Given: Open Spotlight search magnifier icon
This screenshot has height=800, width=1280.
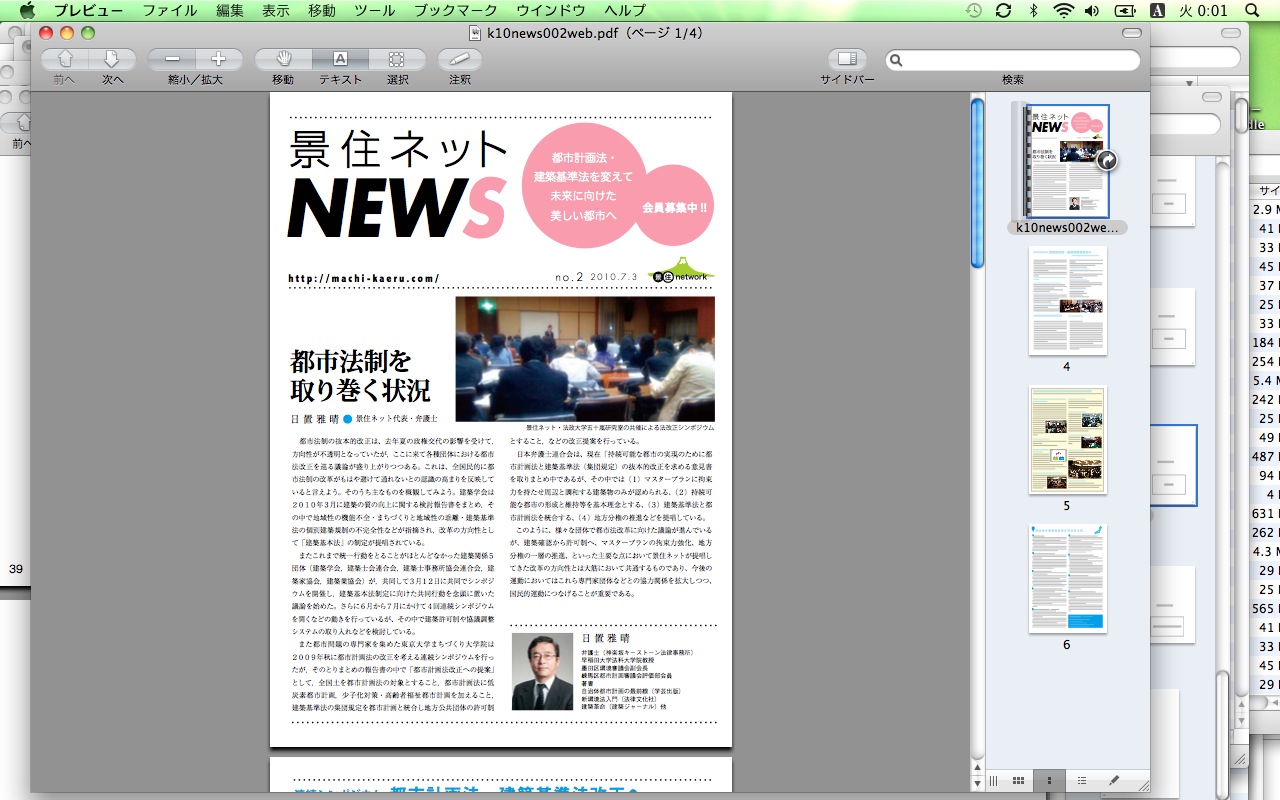Looking at the screenshot, I should click(x=1252, y=11).
